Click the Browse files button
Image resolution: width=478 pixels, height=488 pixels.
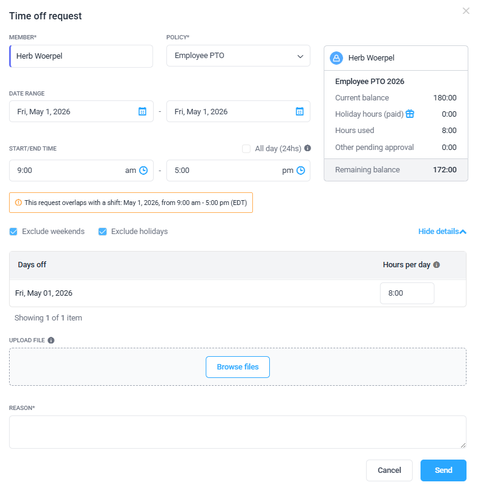tap(238, 367)
